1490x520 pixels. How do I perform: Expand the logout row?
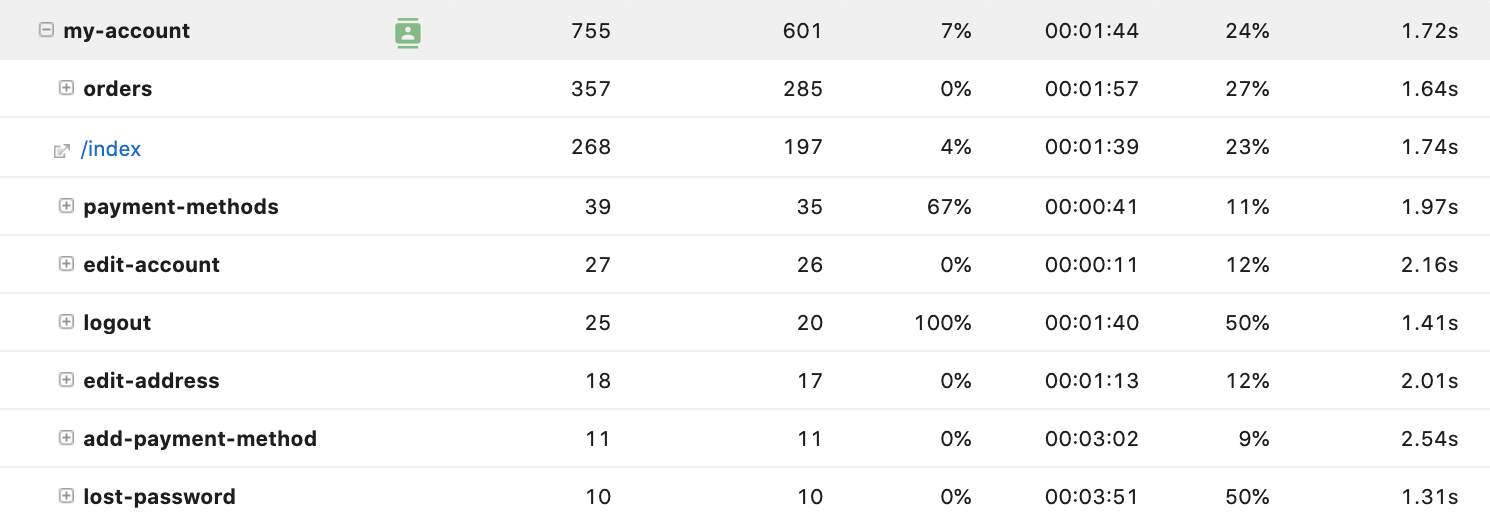[66, 322]
